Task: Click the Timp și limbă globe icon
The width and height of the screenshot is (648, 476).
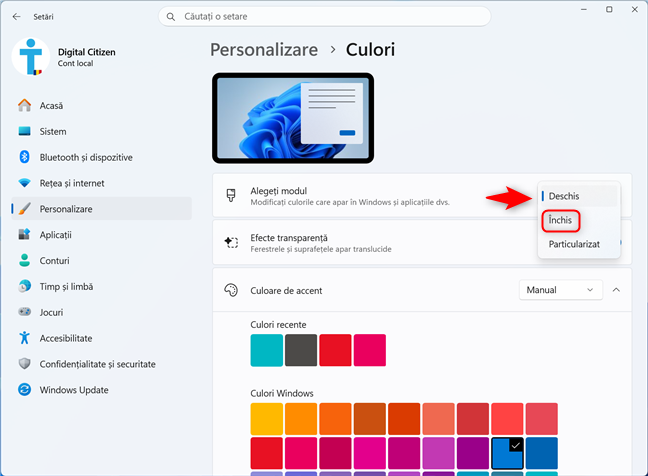Action: [x=24, y=286]
